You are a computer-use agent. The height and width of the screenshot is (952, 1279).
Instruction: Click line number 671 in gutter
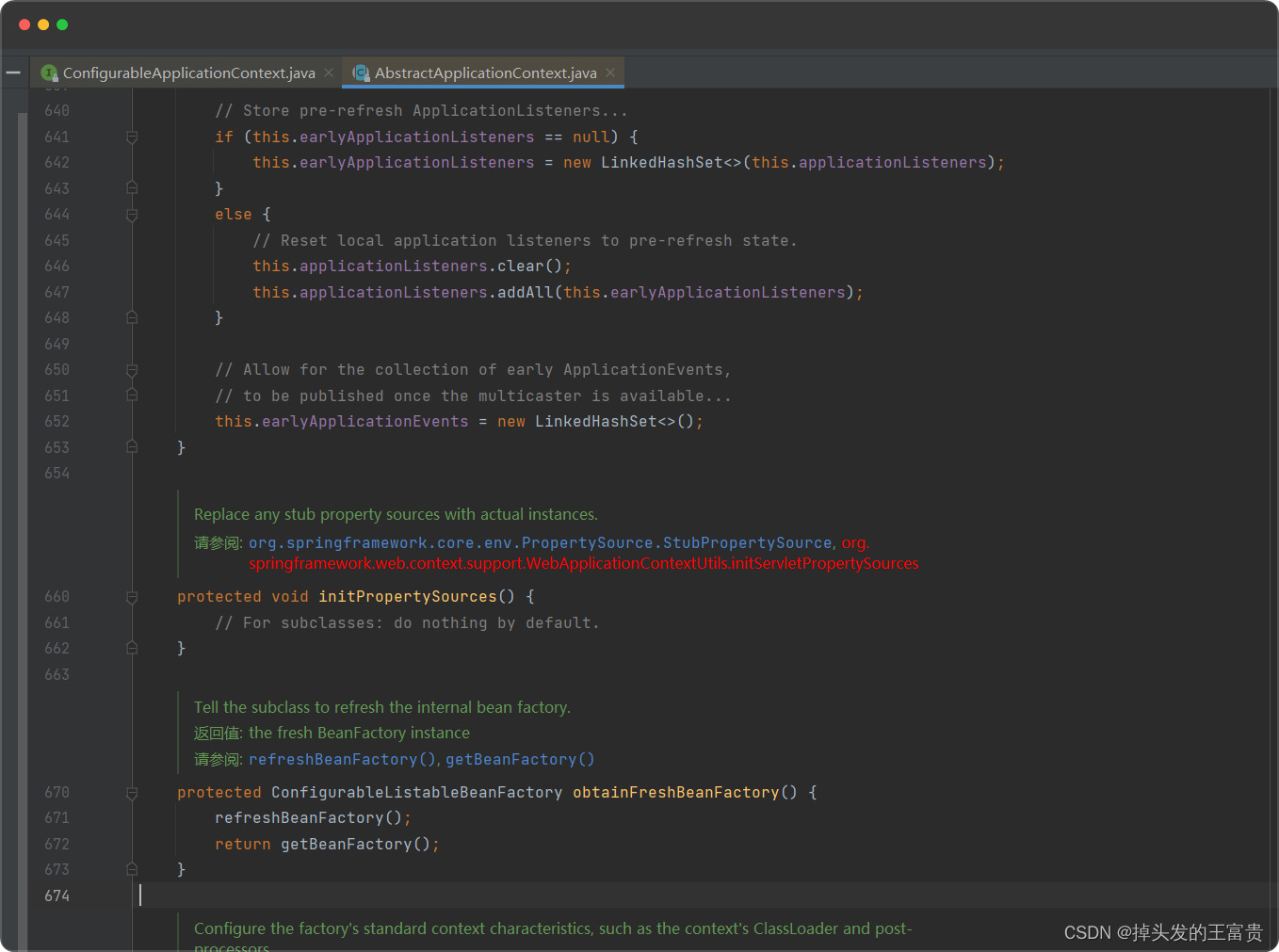[x=57, y=818]
